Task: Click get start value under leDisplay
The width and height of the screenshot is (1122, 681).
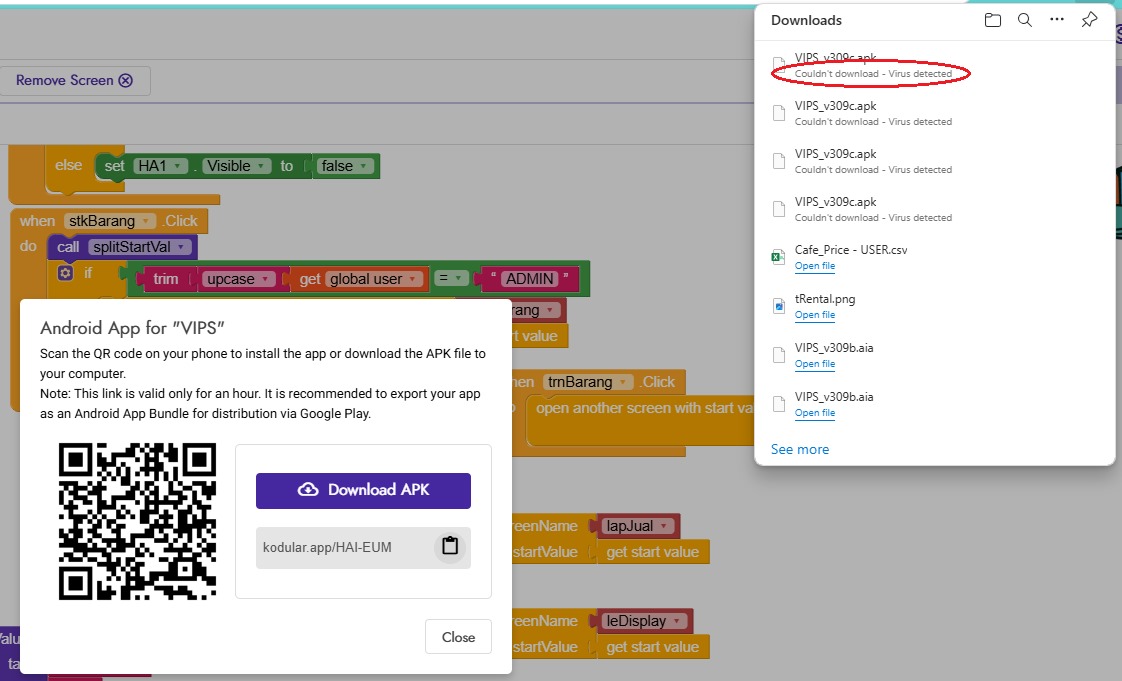Action: 652,647
